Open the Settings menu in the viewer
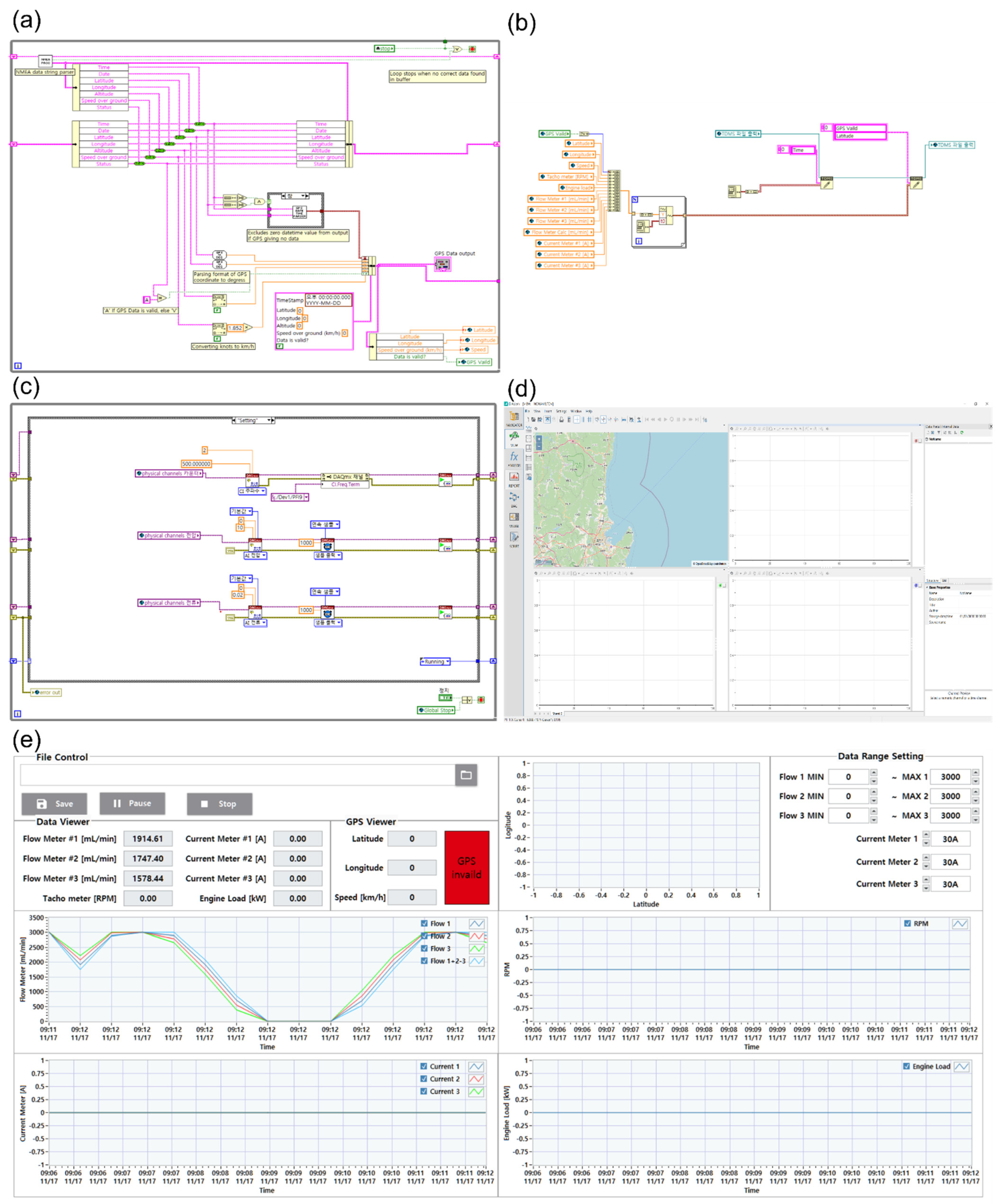1002x1204 pixels. tap(561, 411)
